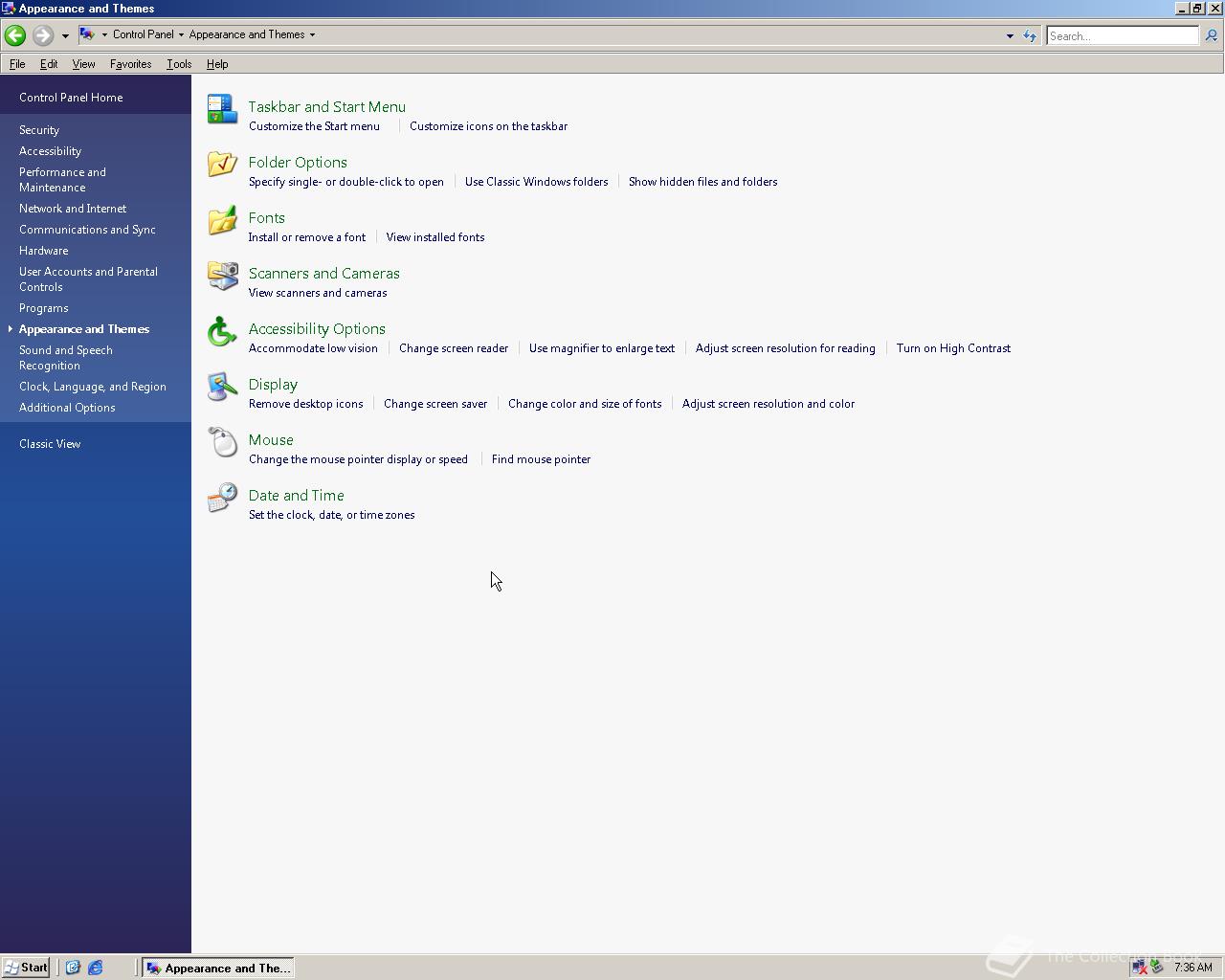Image resolution: width=1225 pixels, height=980 pixels.
Task: Click the second system tray icon beside clock
Action: (x=1157, y=967)
